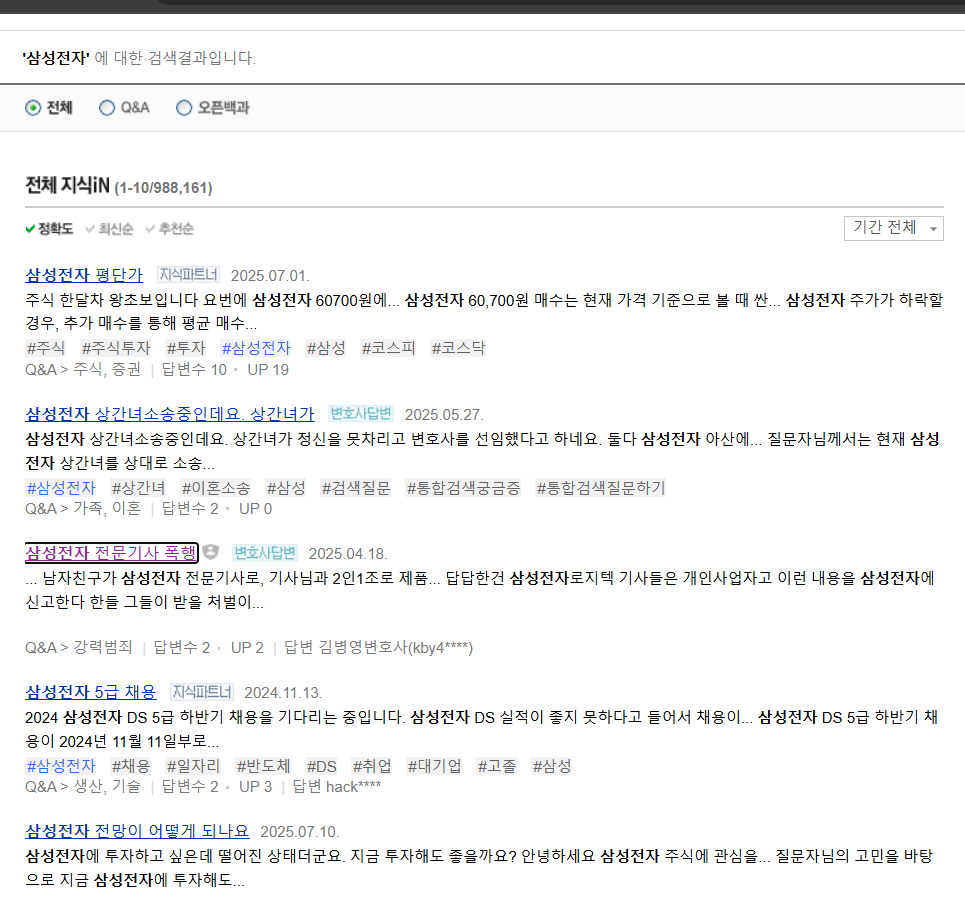Click the #코스피 tag
The image size is (965, 897).
pos(388,348)
